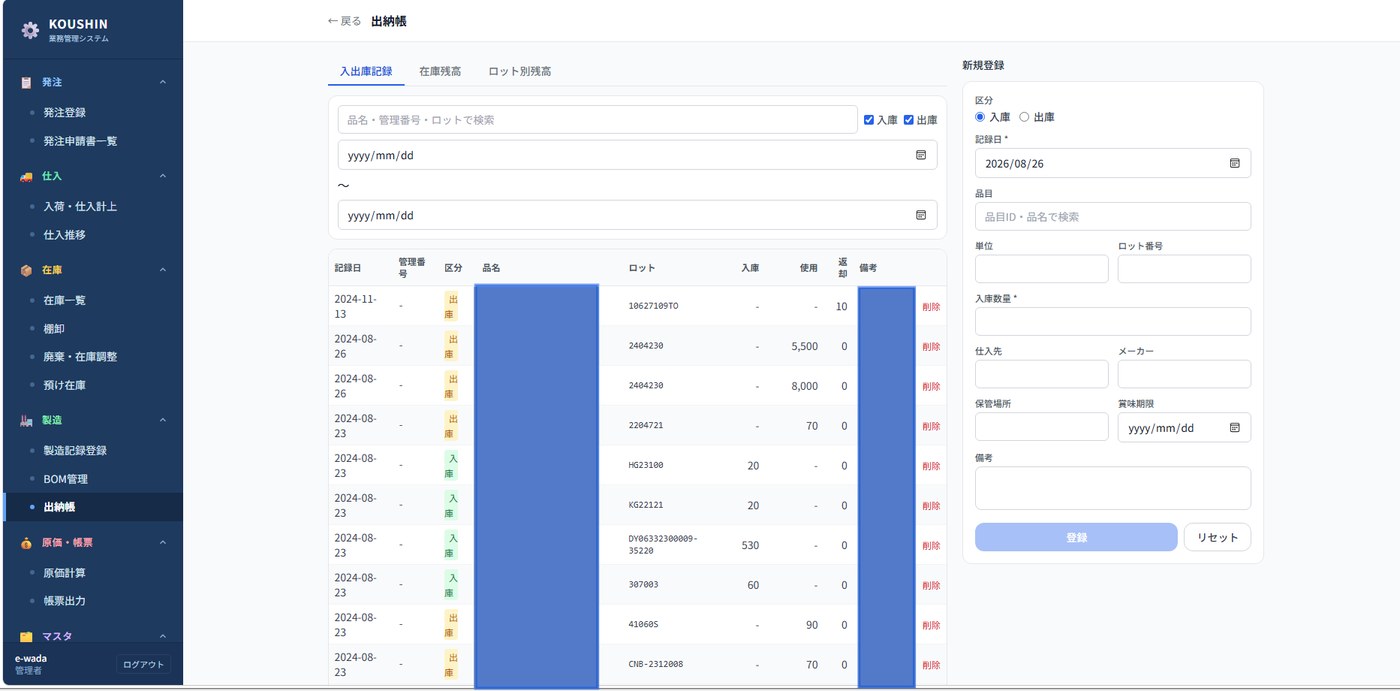Open calendar picker of start date filter
This screenshot has width=1400, height=691.
pyautogui.click(x=921, y=155)
